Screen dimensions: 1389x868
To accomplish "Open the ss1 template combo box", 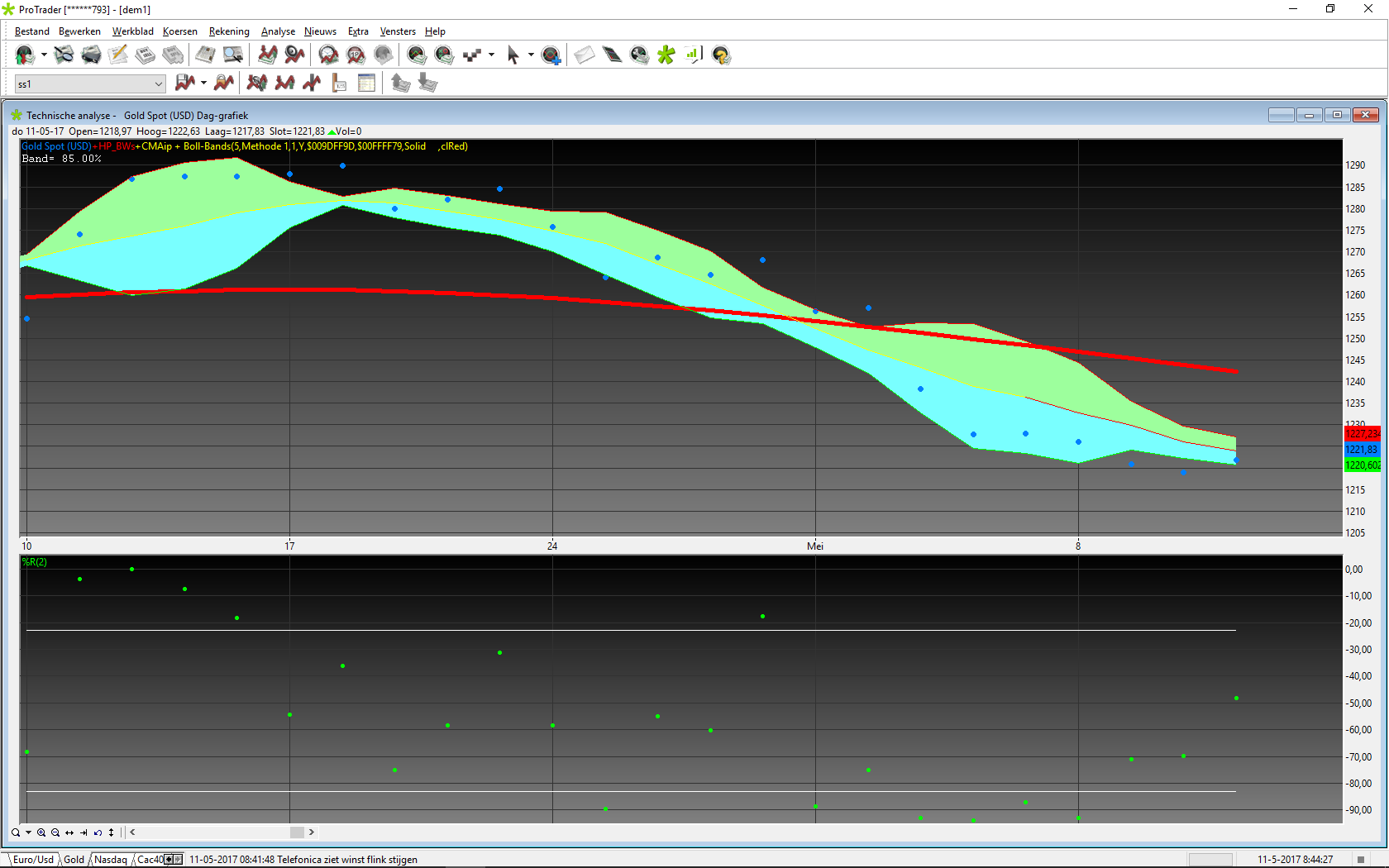I will click(90, 83).
